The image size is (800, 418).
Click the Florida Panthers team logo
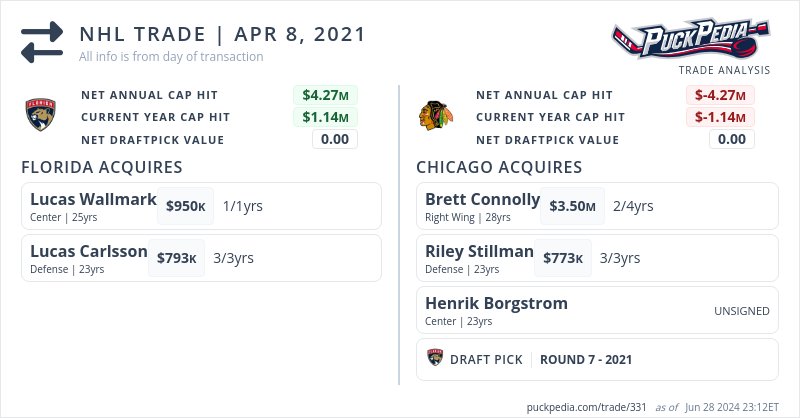click(x=42, y=116)
